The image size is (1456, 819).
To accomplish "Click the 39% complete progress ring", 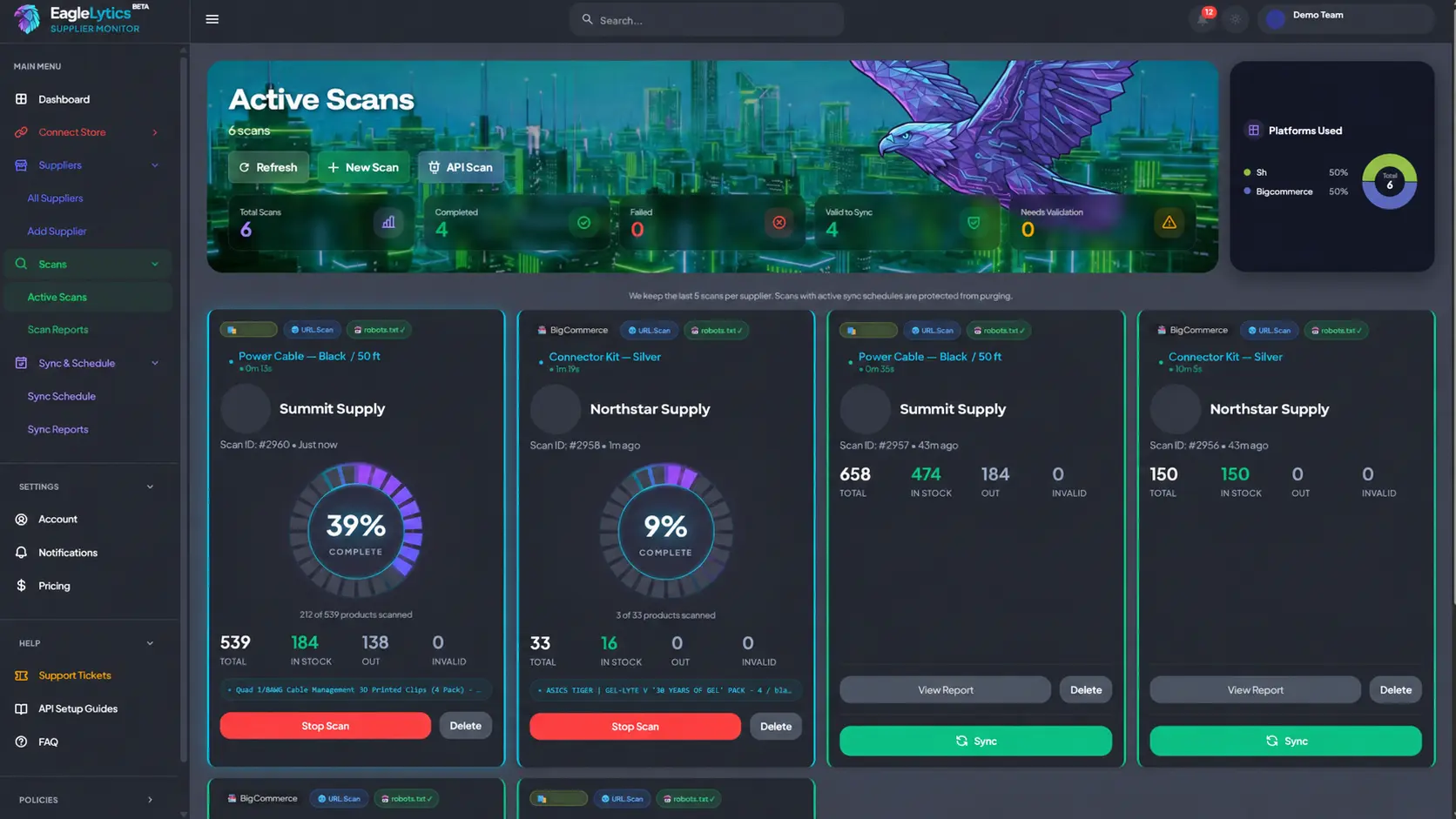I will 355,530.
